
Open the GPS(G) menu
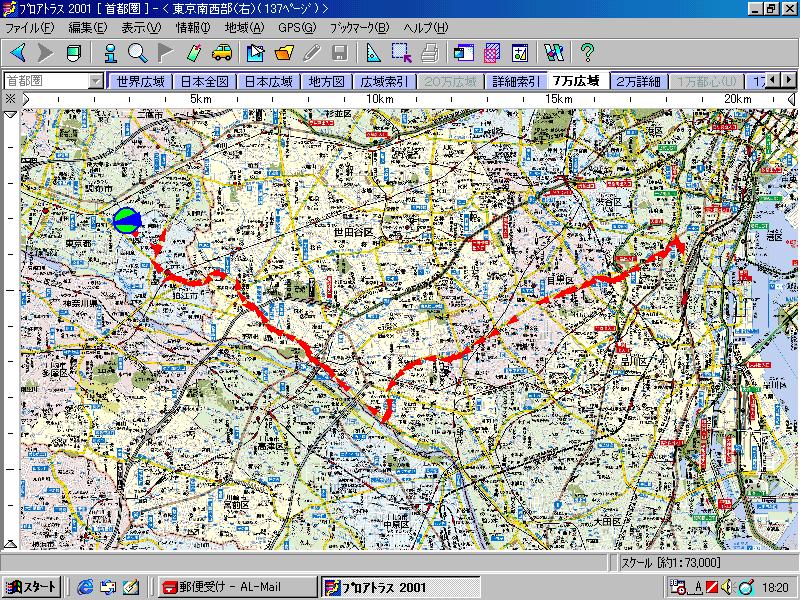296,27
